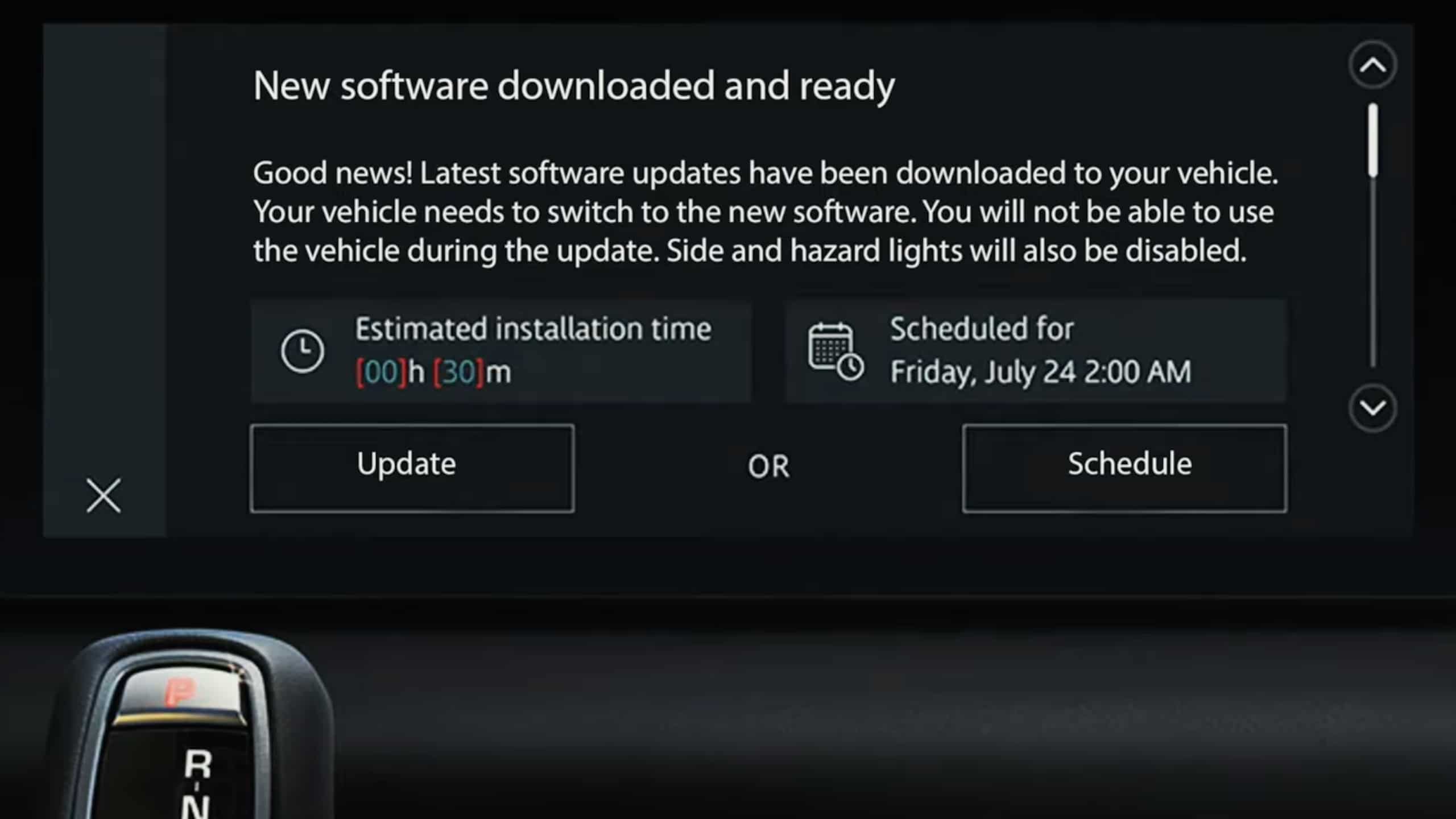Close the software update dialog with X
This screenshot has width=1456, height=819.
[x=104, y=495]
